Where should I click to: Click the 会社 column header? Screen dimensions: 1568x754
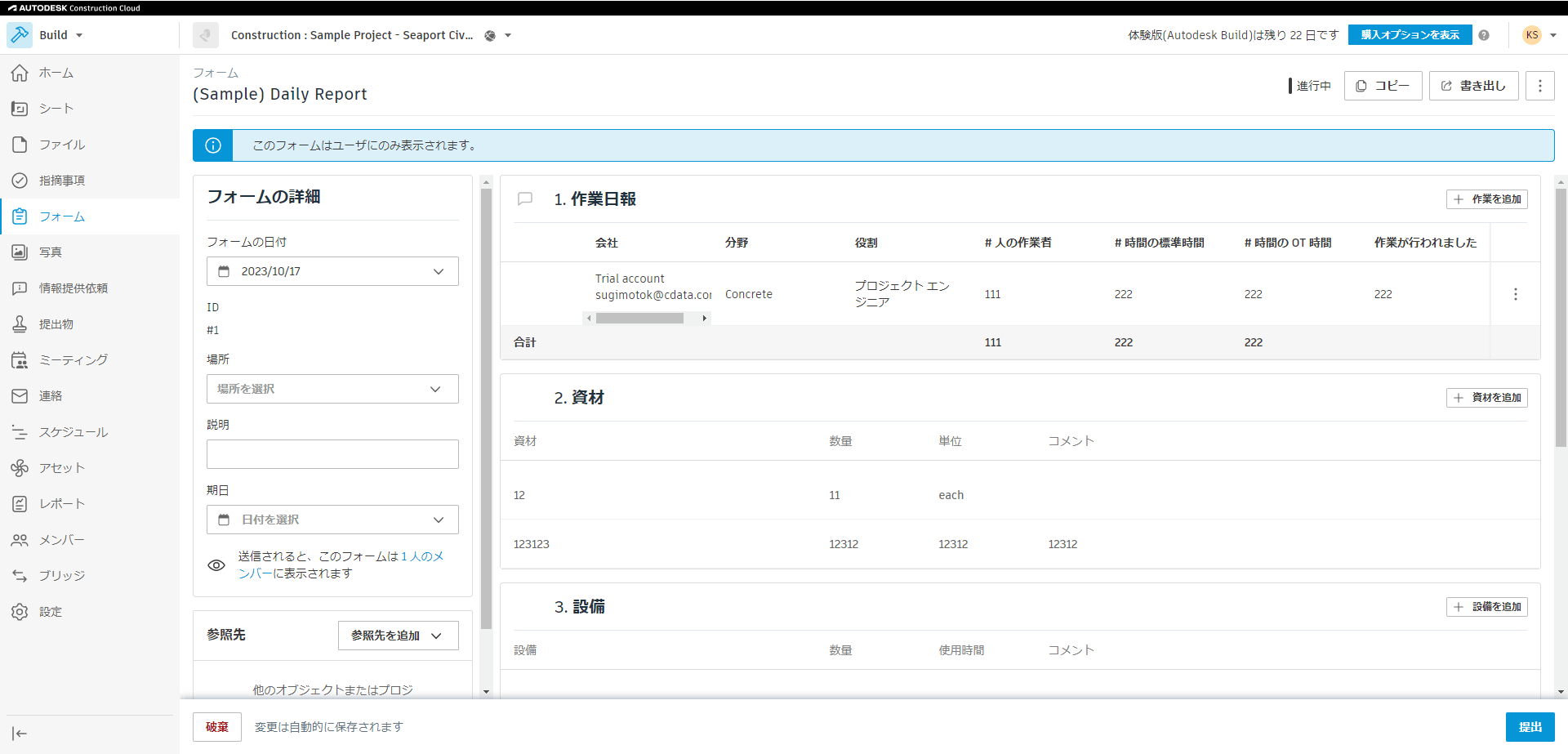[x=607, y=243]
